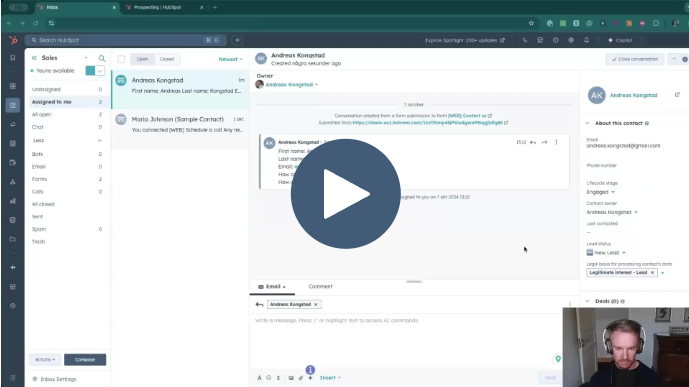Select the Unassigned view
689x387 pixels.
point(67,89)
